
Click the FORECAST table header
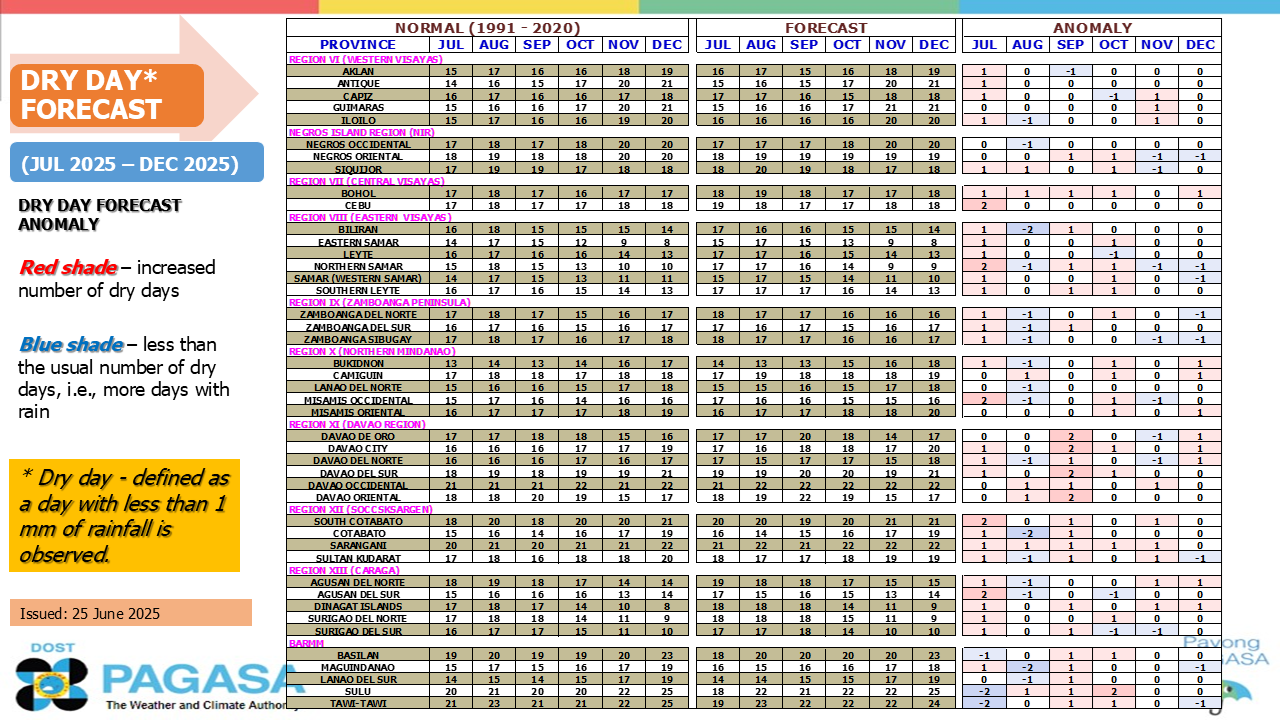(826, 28)
